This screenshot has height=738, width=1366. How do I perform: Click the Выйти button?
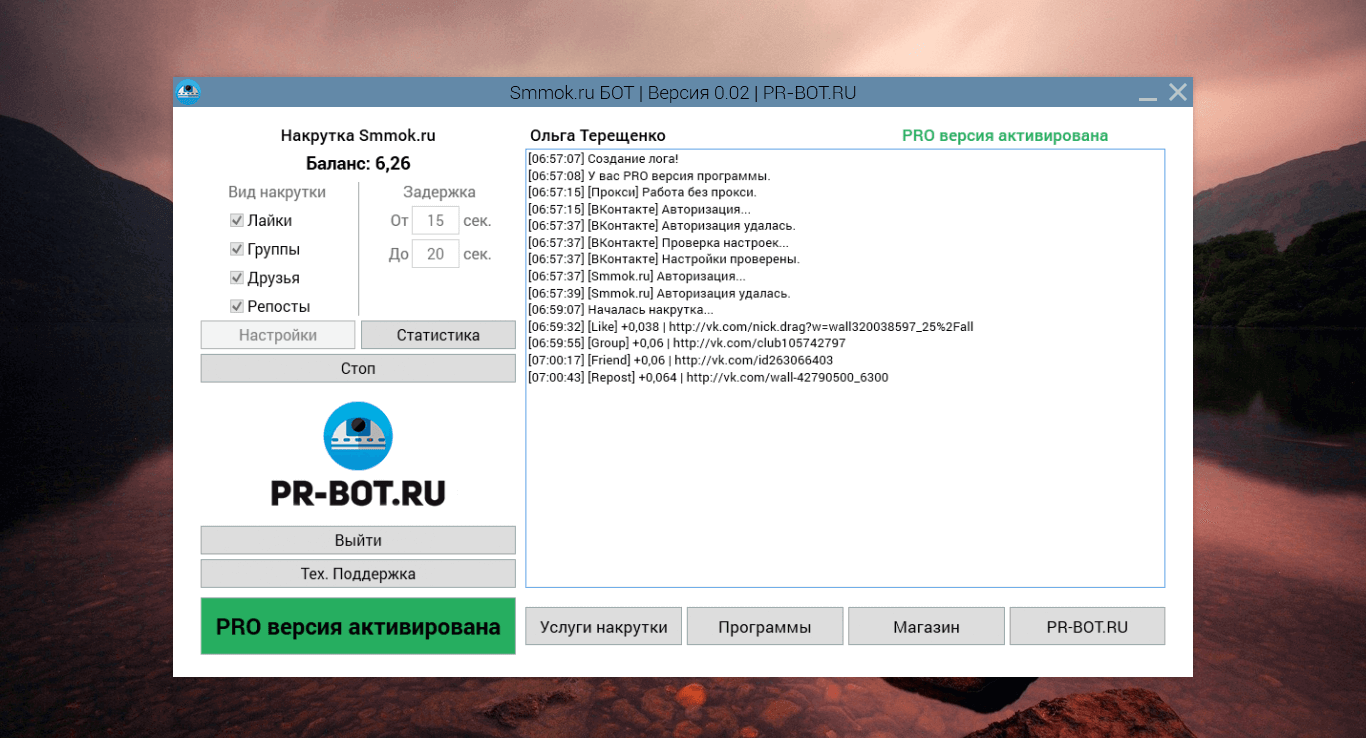tap(358, 540)
